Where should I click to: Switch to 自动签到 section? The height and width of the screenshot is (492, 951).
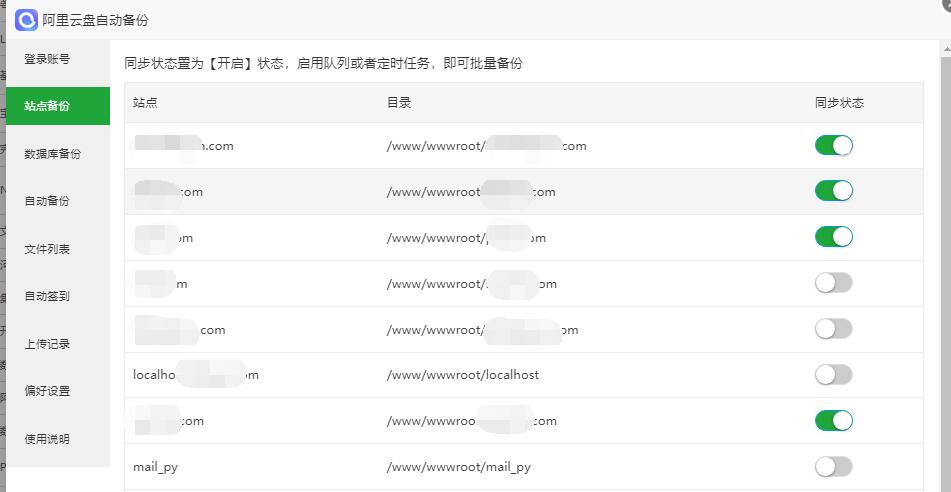coord(47,296)
